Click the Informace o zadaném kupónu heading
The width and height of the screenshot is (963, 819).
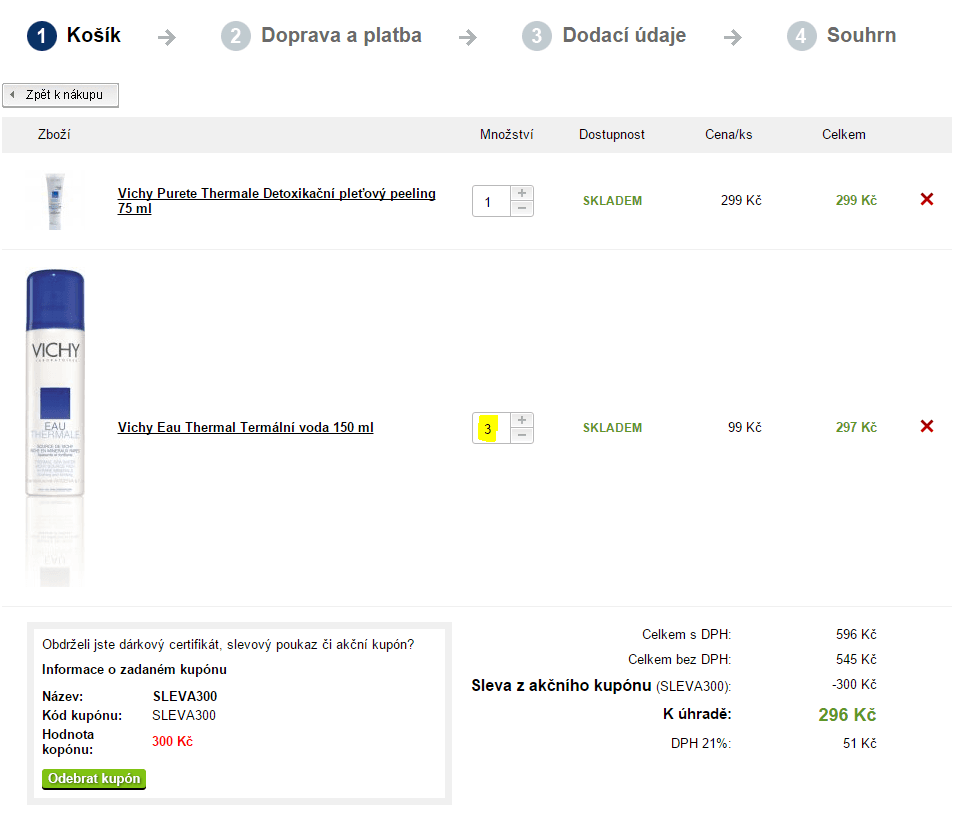click(x=135, y=669)
